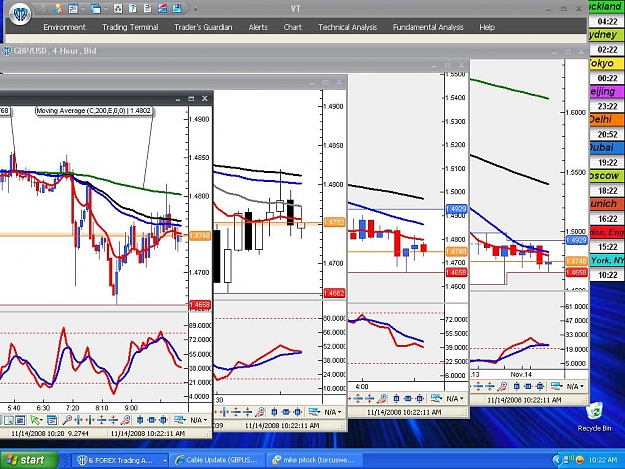625x469 pixels.
Task: Click the template icon in the 4:00-axis chart window
Action: pyautogui.click(x=436, y=398)
